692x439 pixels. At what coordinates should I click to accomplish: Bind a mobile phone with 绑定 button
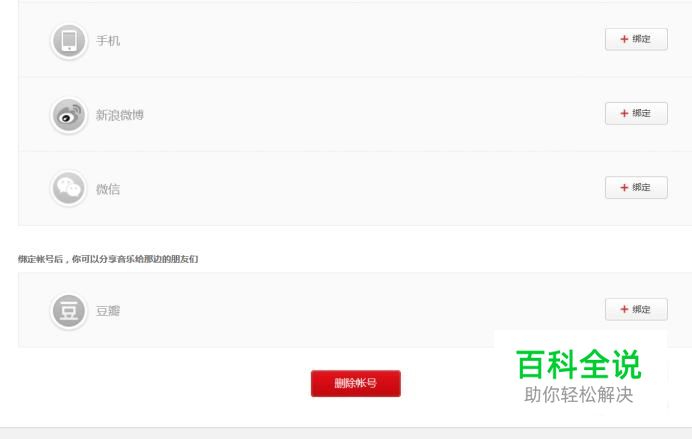point(636,39)
